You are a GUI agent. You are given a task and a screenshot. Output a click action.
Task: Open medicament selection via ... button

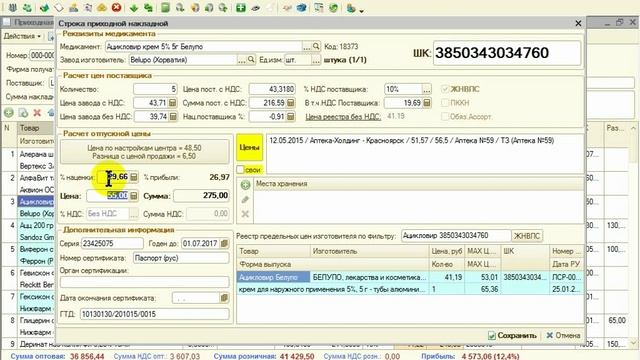[307, 47]
